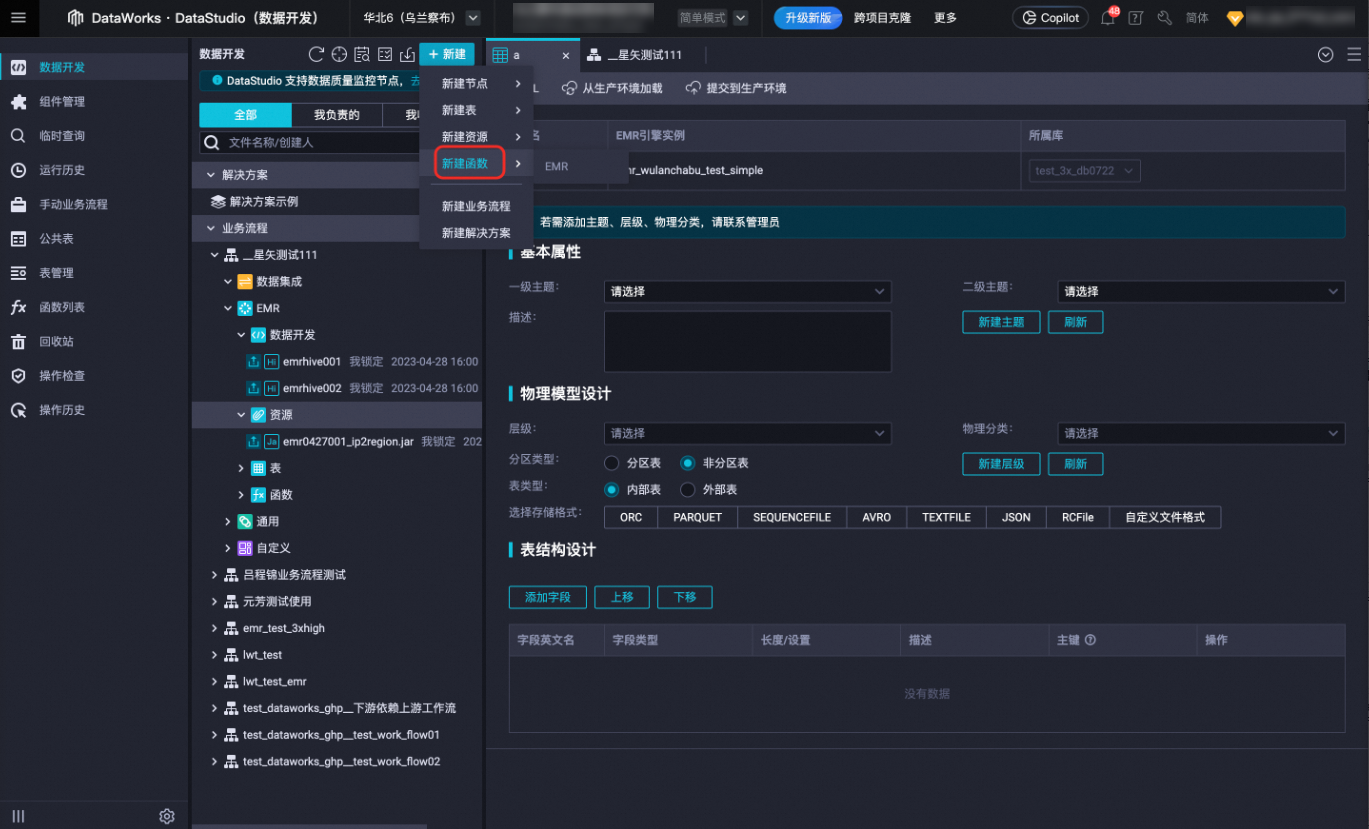Select the 内部表 radio button
This screenshot has height=829, width=1369.
point(612,490)
